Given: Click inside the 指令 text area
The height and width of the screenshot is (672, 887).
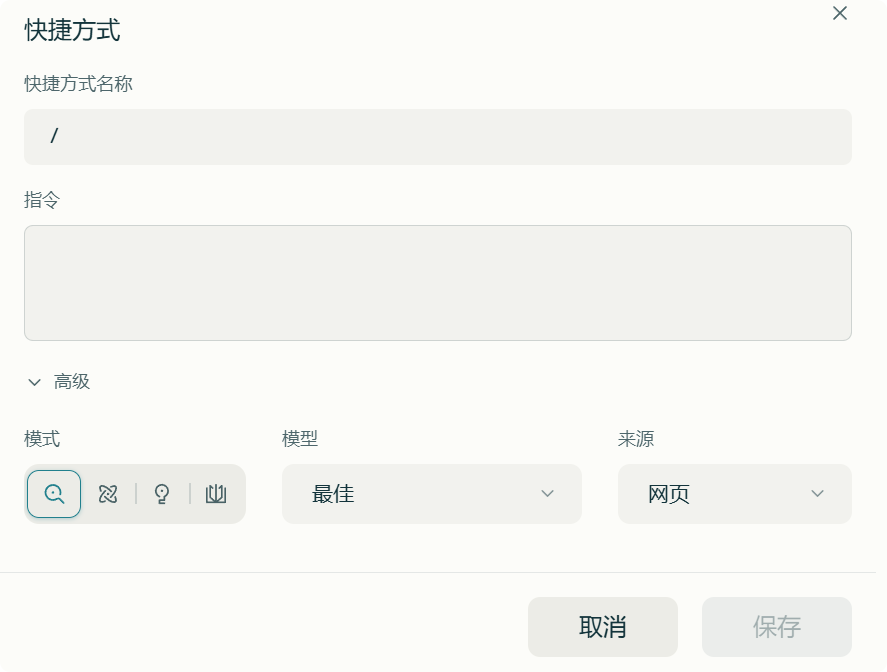Looking at the screenshot, I should tap(437, 283).
